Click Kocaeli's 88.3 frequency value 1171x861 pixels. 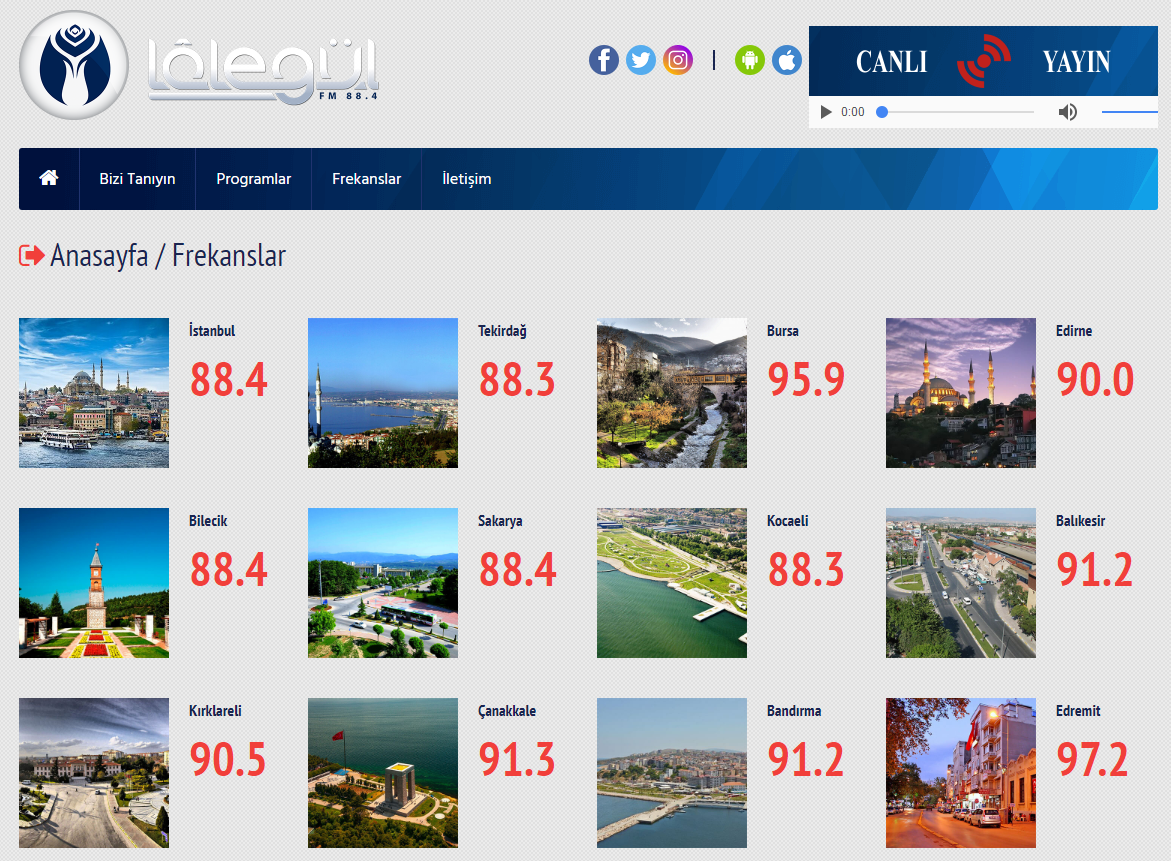click(807, 570)
